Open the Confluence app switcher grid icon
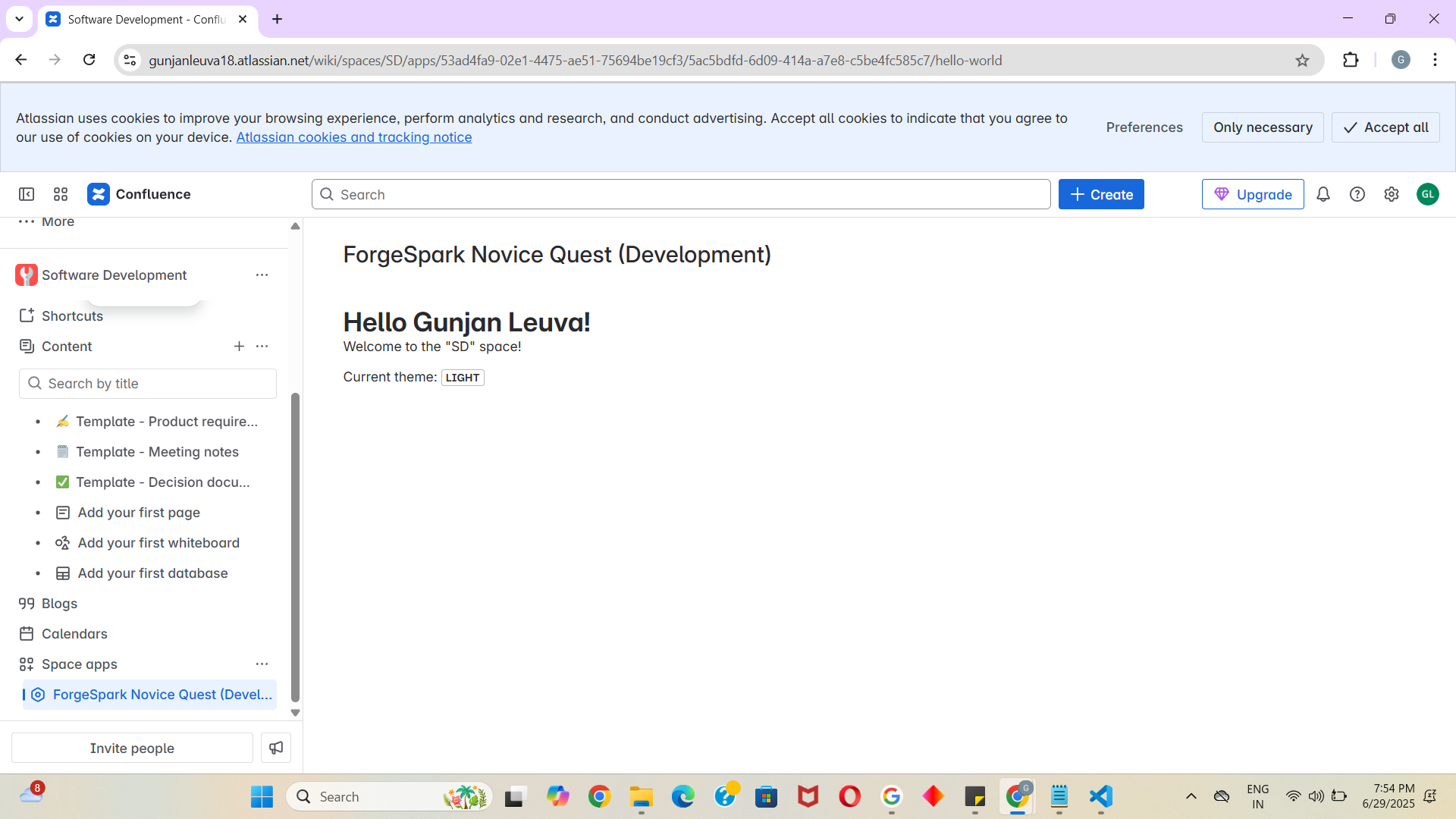Screen dimensions: 1456x819 tap(60, 194)
